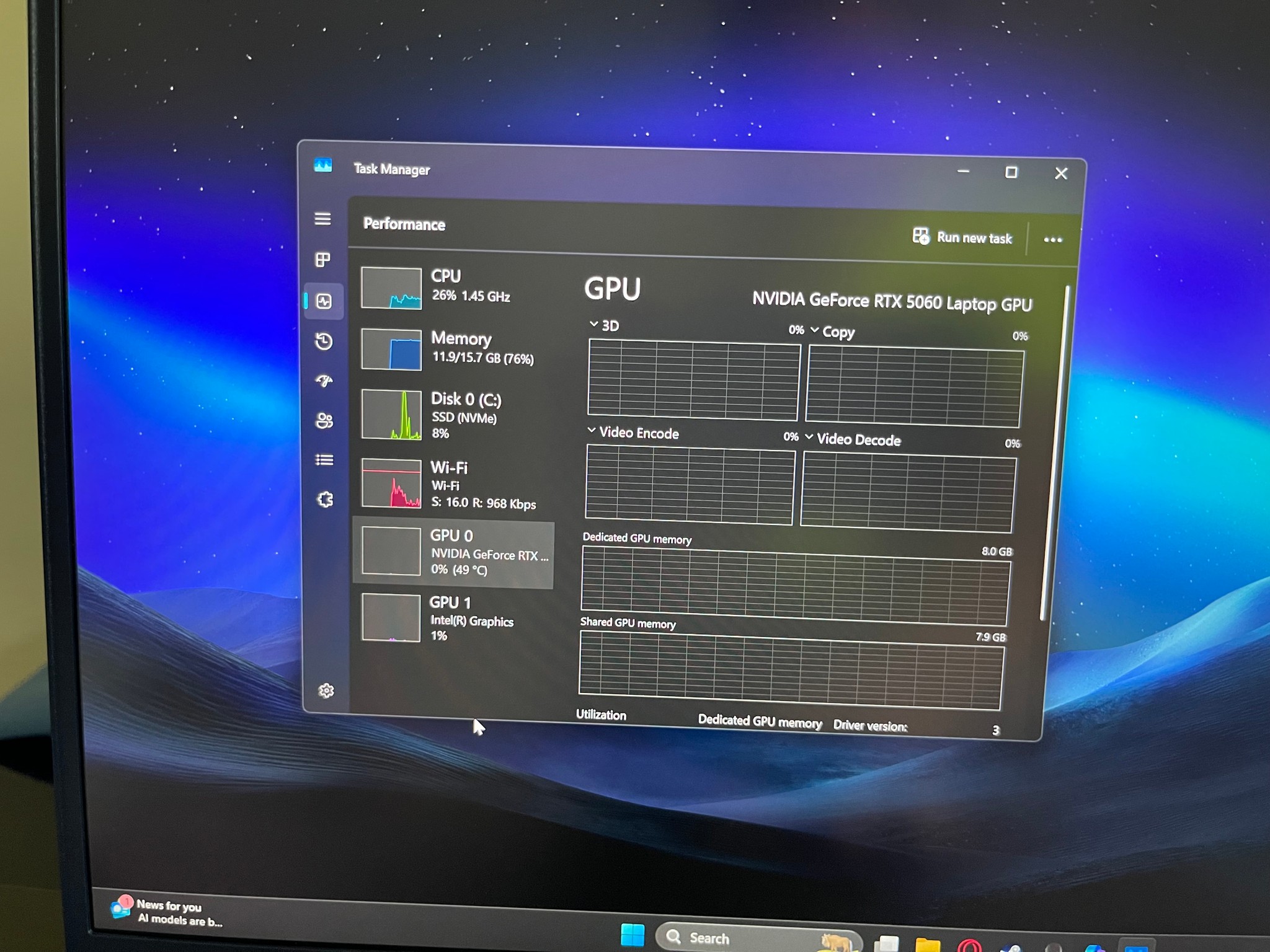Open Task View on the taskbar

[886, 944]
